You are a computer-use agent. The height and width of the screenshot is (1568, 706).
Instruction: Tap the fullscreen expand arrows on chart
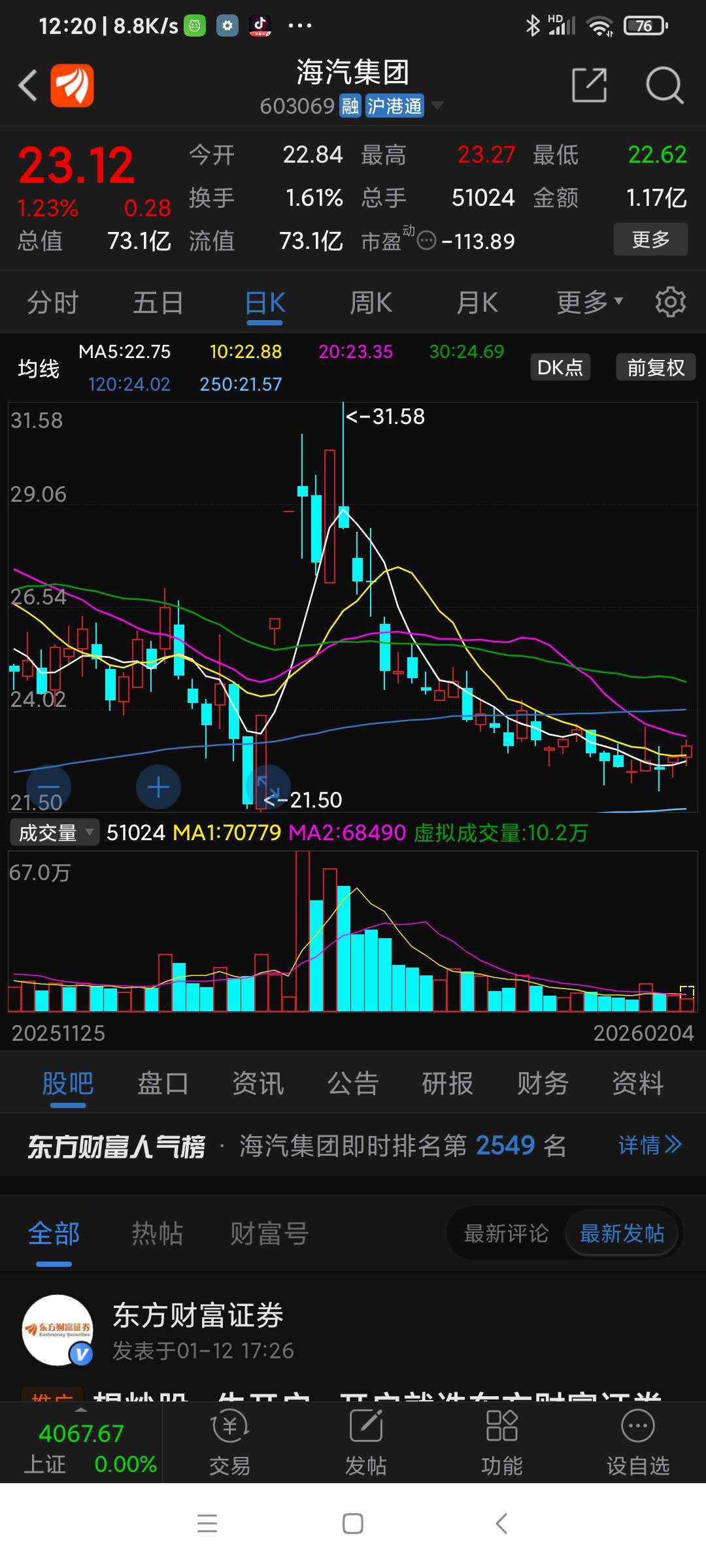pyautogui.click(x=268, y=787)
